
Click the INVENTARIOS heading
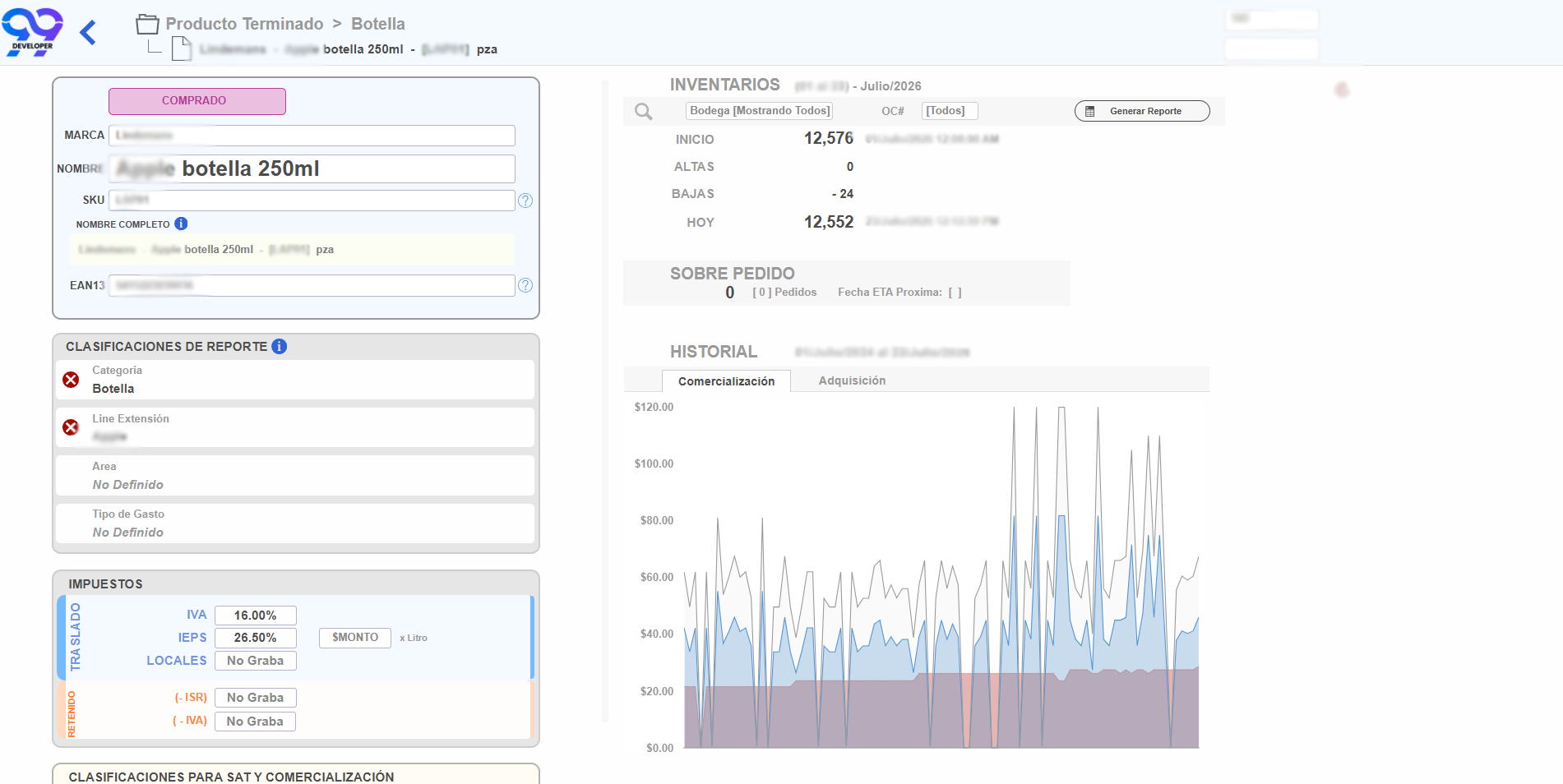(725, 85)
